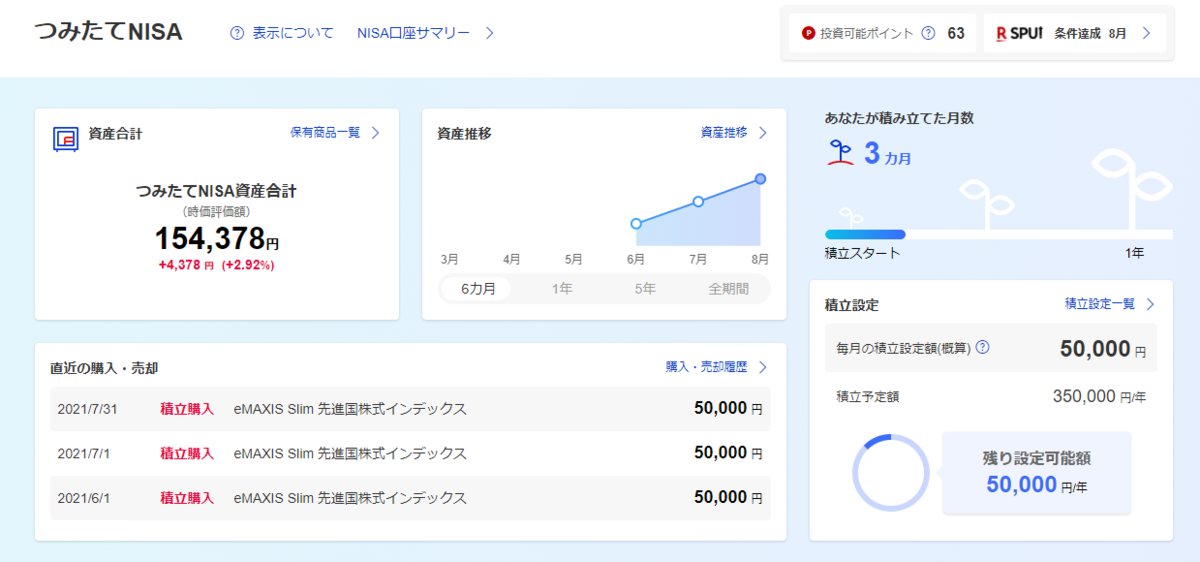This screenshot has width=1200, height=562.
Task: Click the July data point on chart
Action: [698, 202]
